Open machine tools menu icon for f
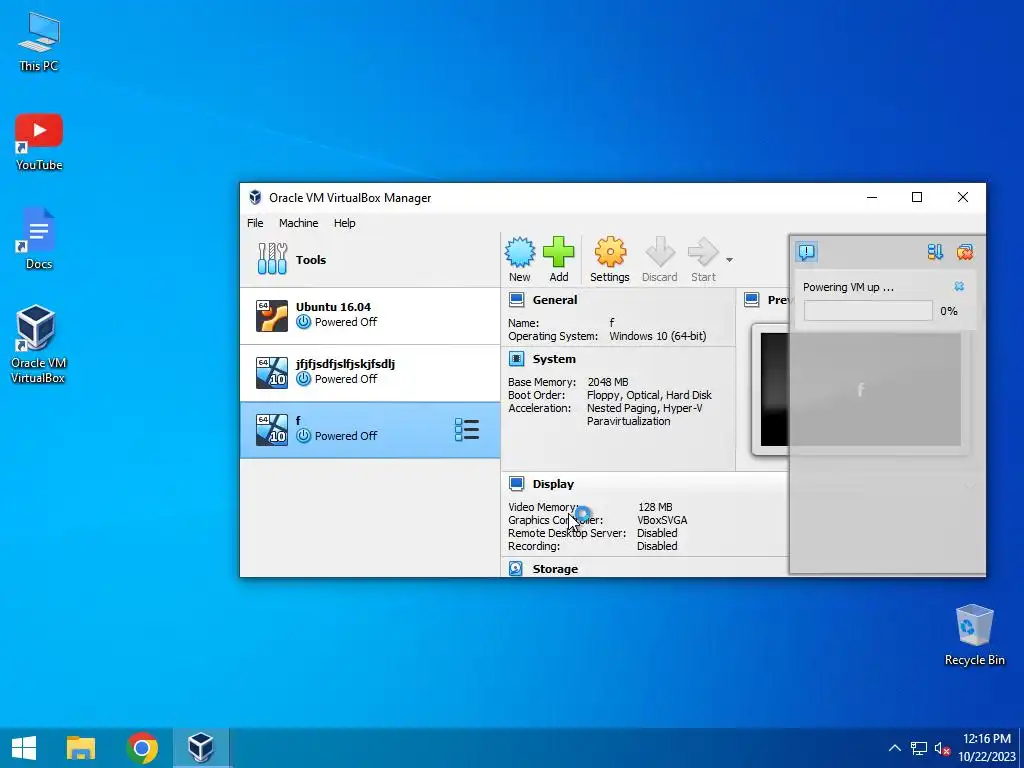Viewport: 1024px width, 768px height. pyautogui.click(x=467, y=430)
